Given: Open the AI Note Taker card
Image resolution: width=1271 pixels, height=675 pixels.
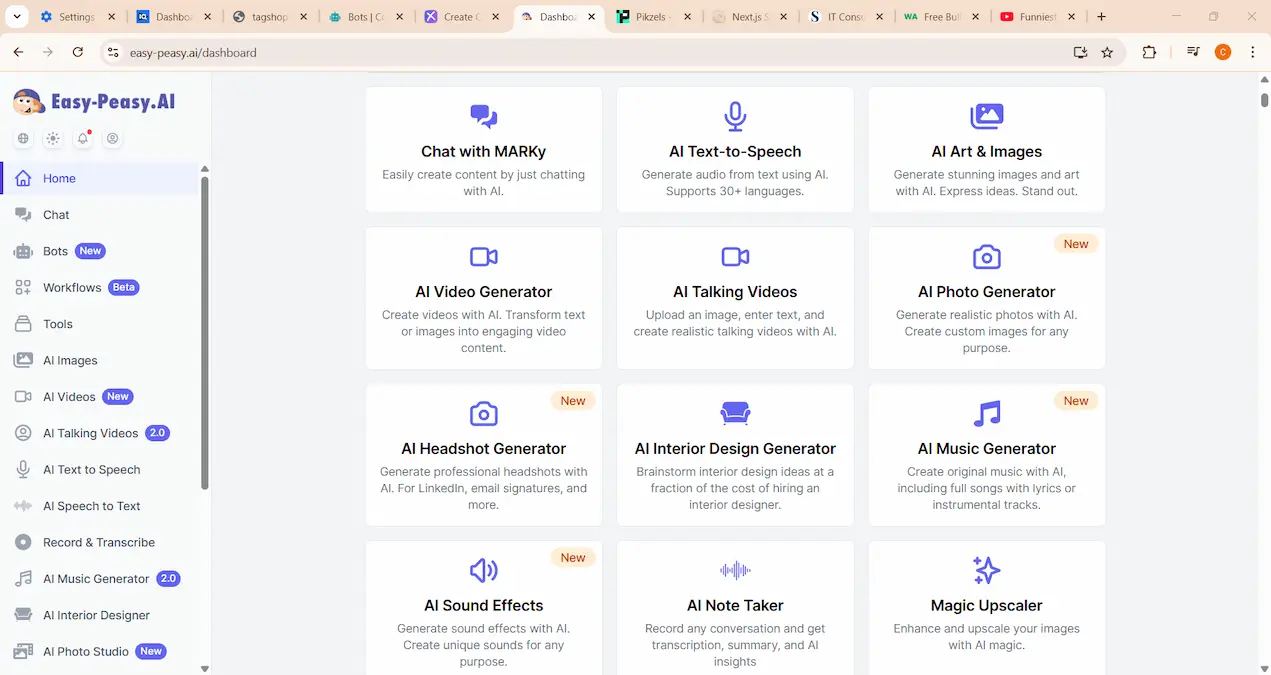Looking at the screenshot, I should (x=735, y=608).
